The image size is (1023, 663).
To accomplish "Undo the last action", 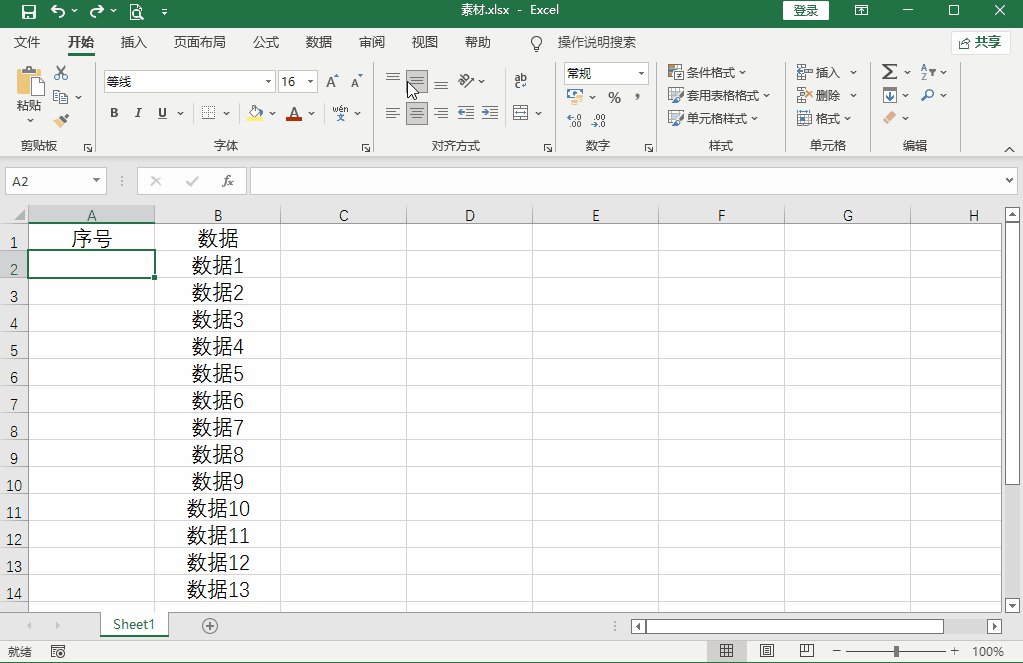I will point(57,11).
